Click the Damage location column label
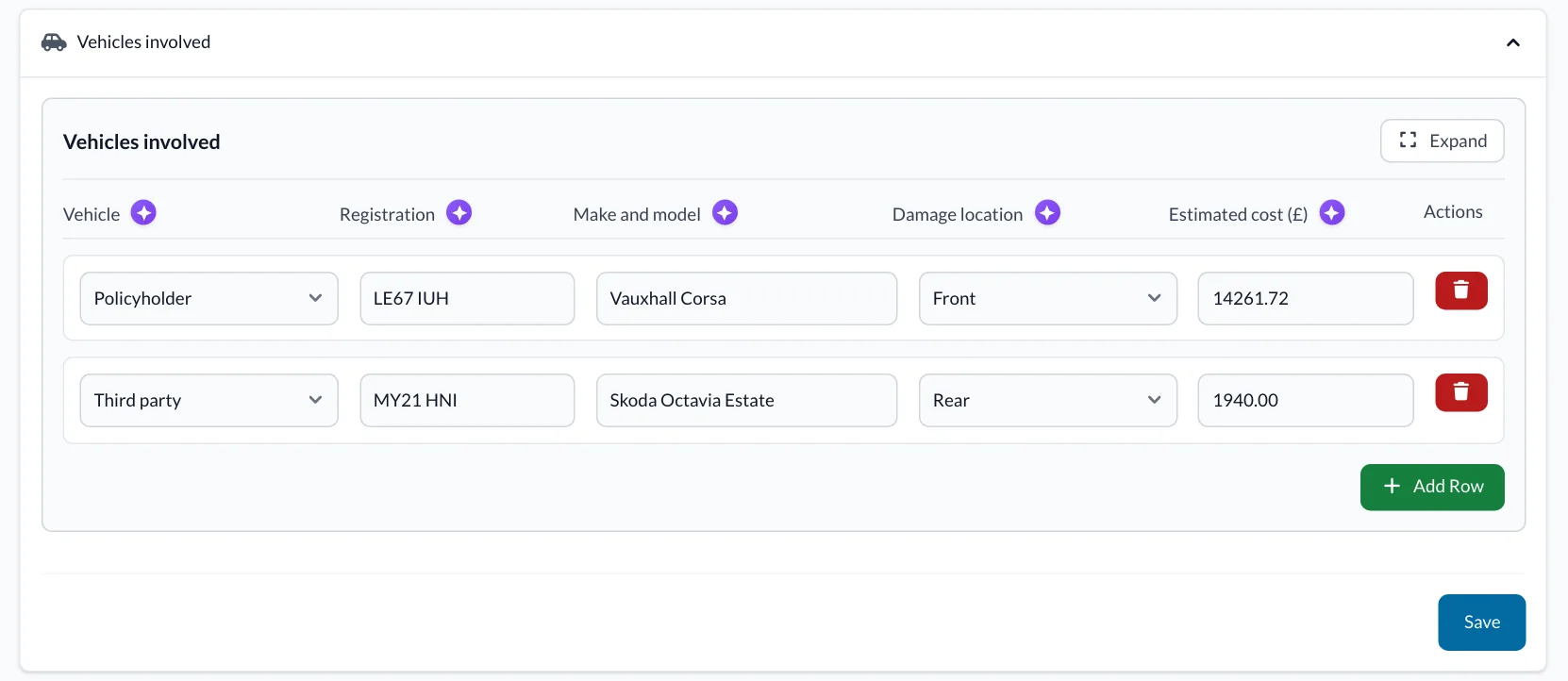1568x681 pixels. pyautogui.click(x=958, y=214)
